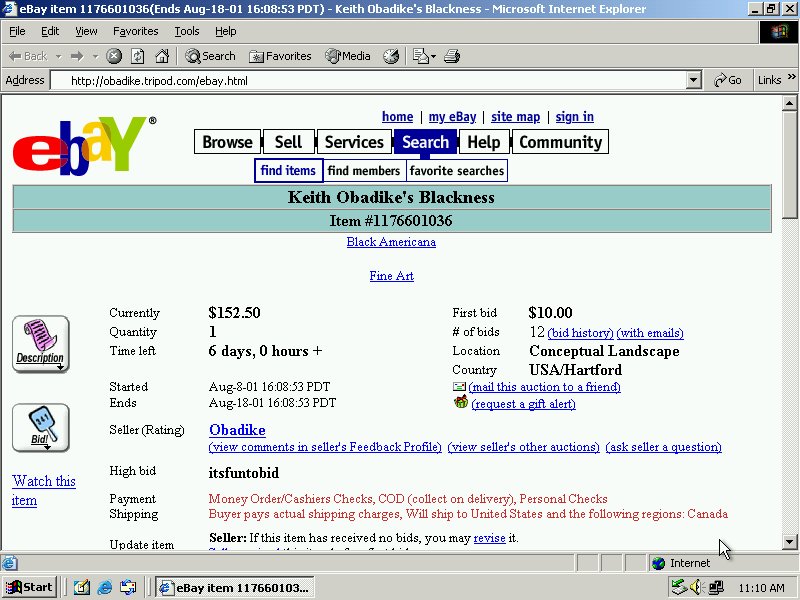
Task: Select the eBay Search navigation tab
Action: click(426, 141)
